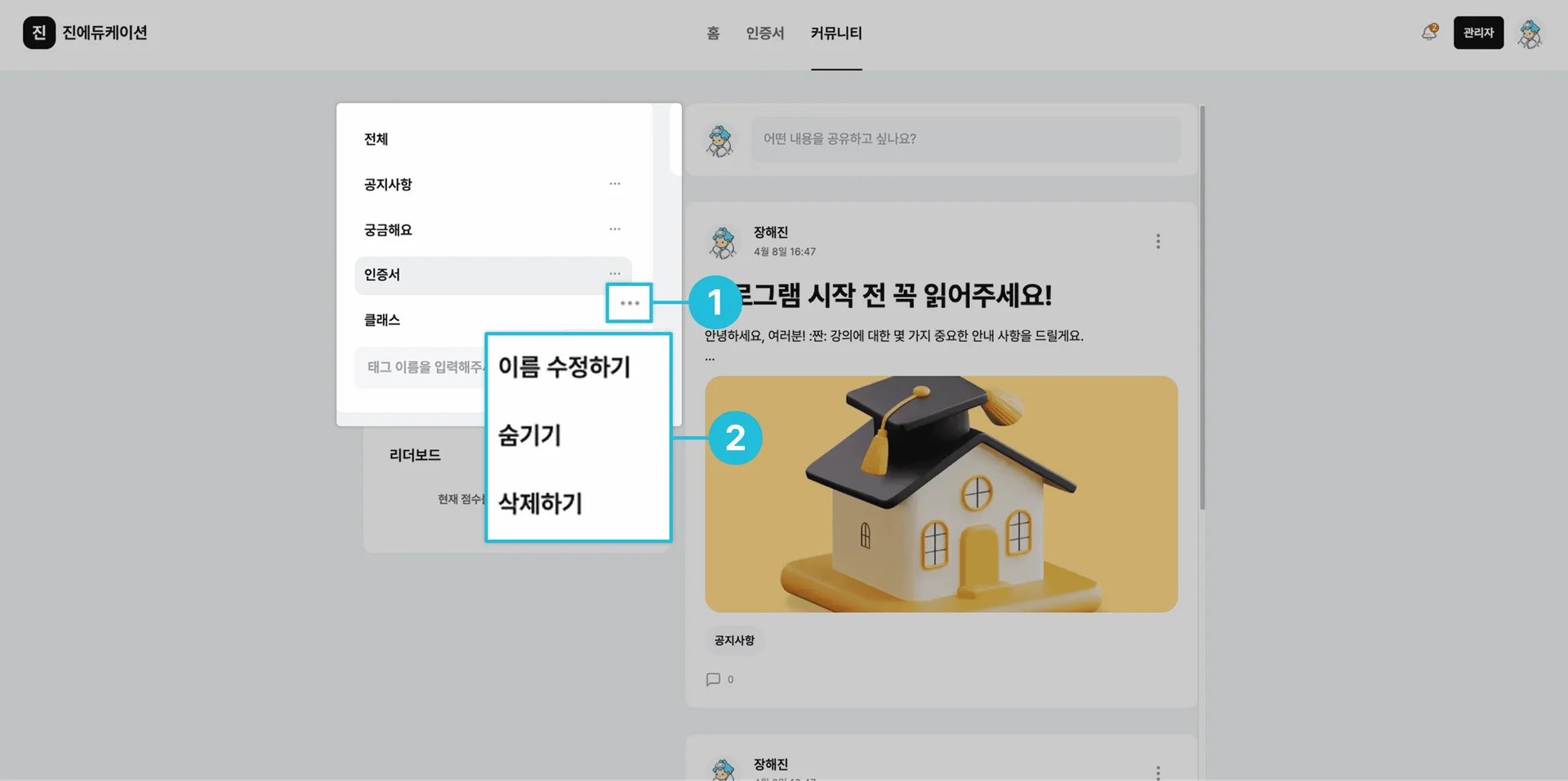Open the graduation-cap house post image

pos(941,494)
